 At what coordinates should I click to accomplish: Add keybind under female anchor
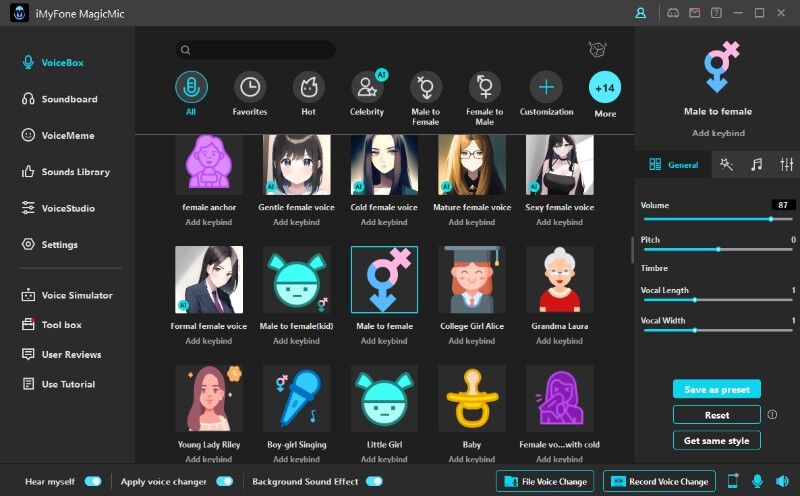point(209,222)
